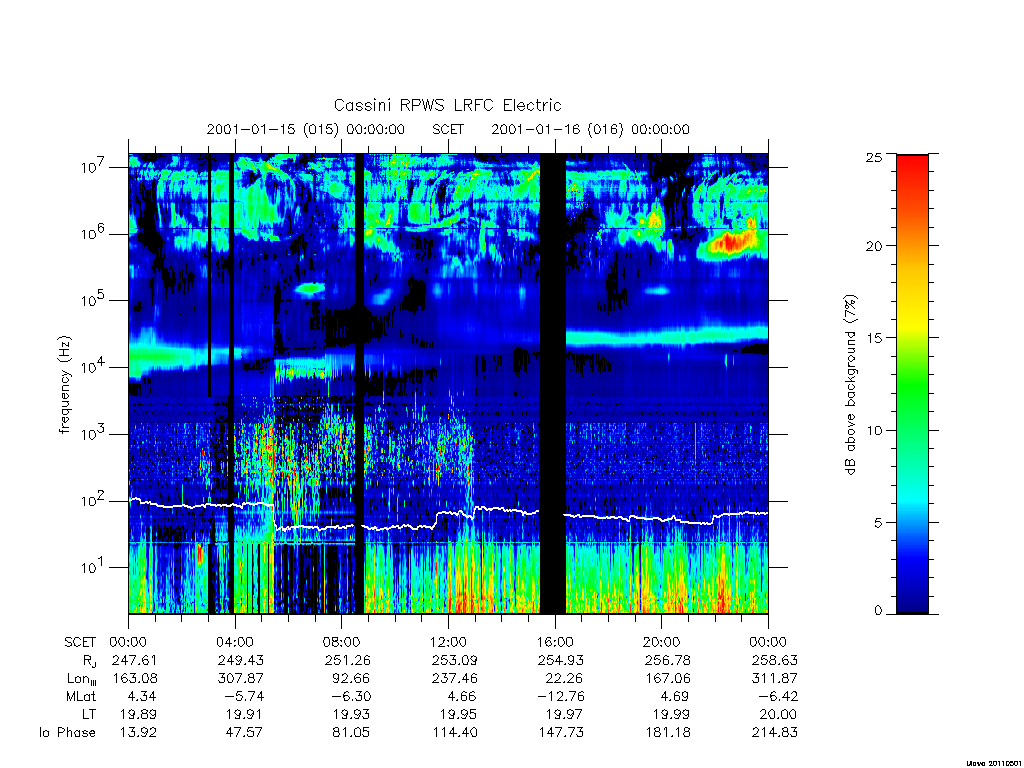Click the Io Phase value 181.18
This screenshot has height=768, width=1024.
668,732
